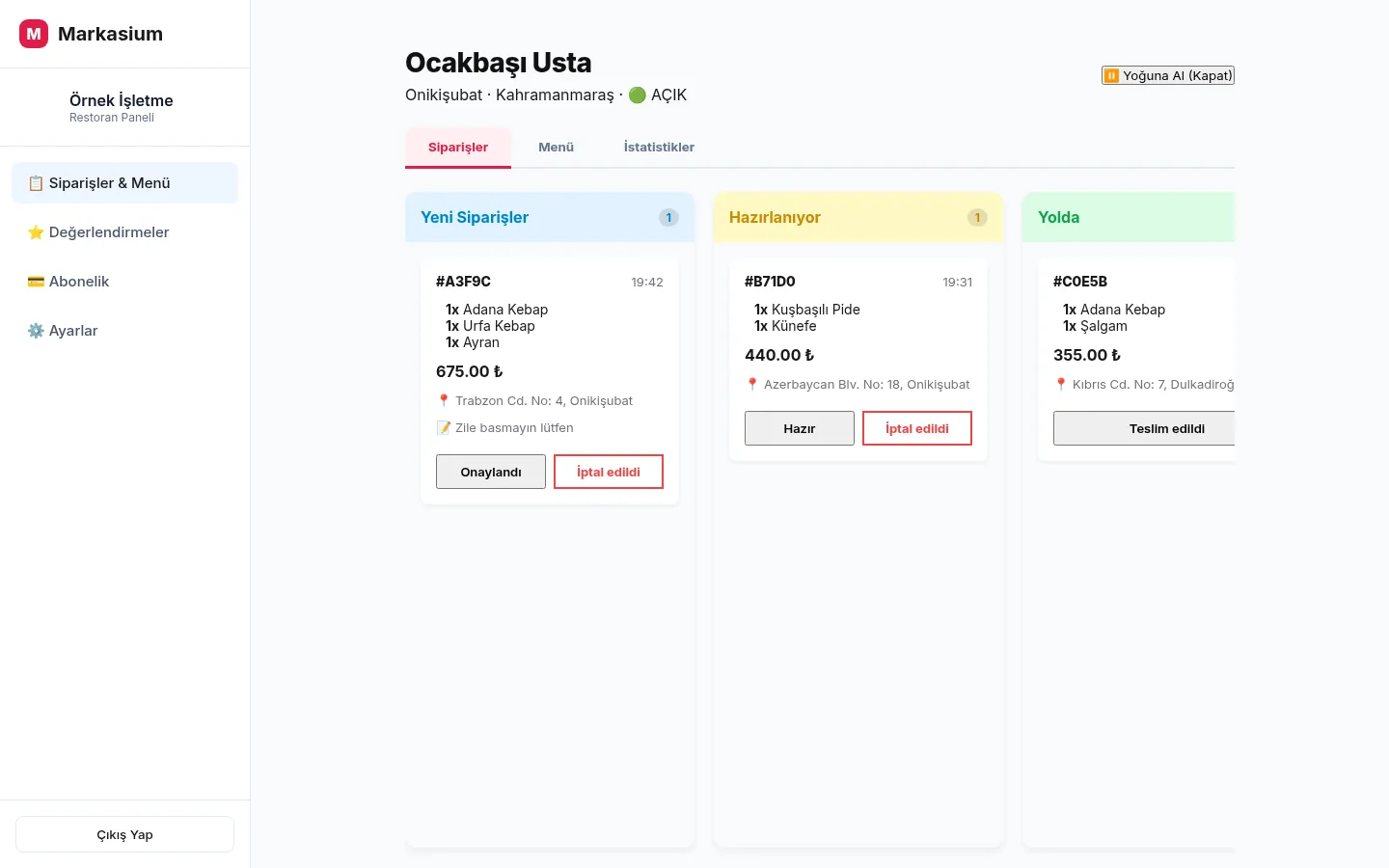Click İptal edildi on order #B71D0
The width and height of the screenshot is (1389, 868).
click(x=917, y=428)
